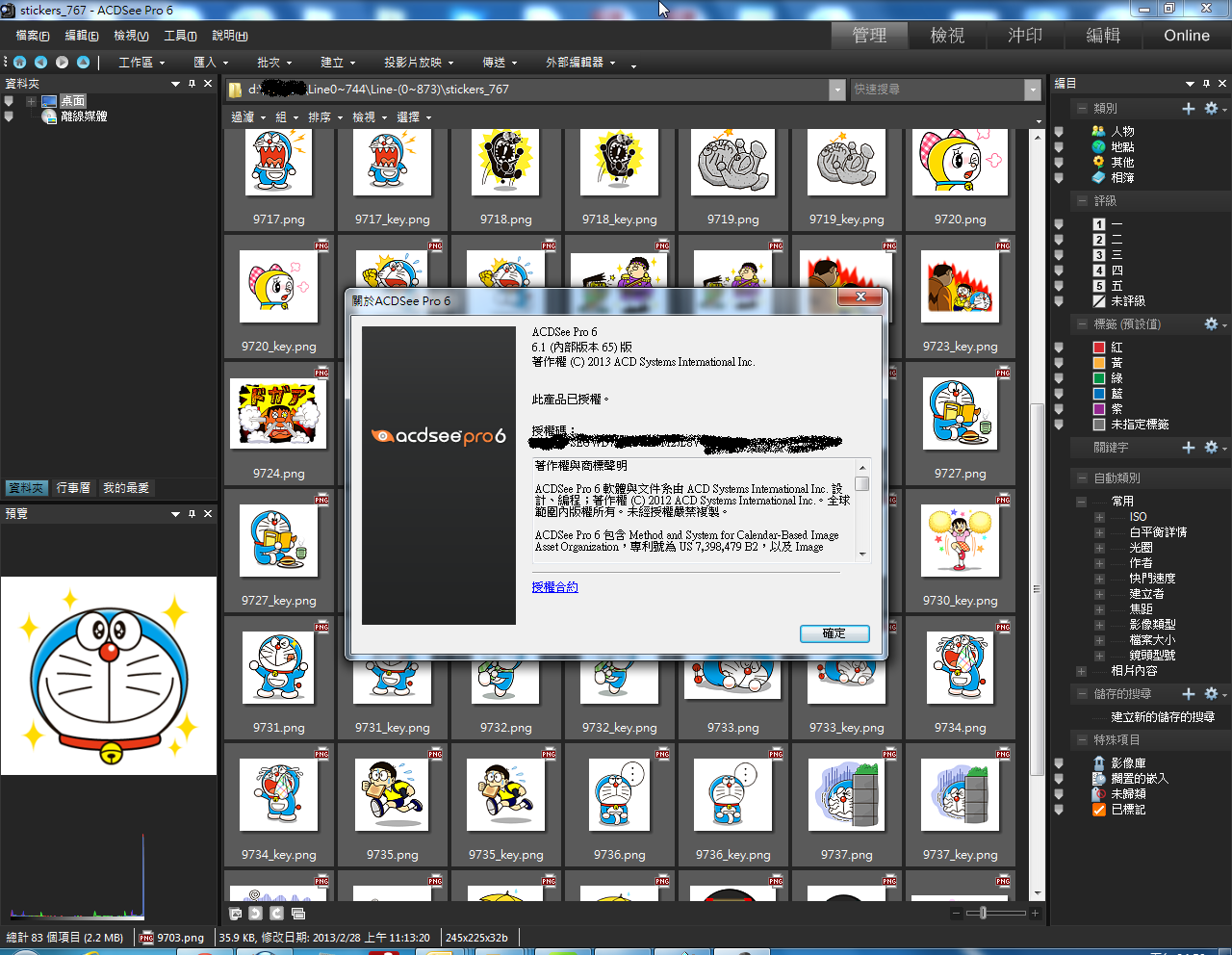
Task: Click the Back arrow navigation icon
Action: coord(40,63)
